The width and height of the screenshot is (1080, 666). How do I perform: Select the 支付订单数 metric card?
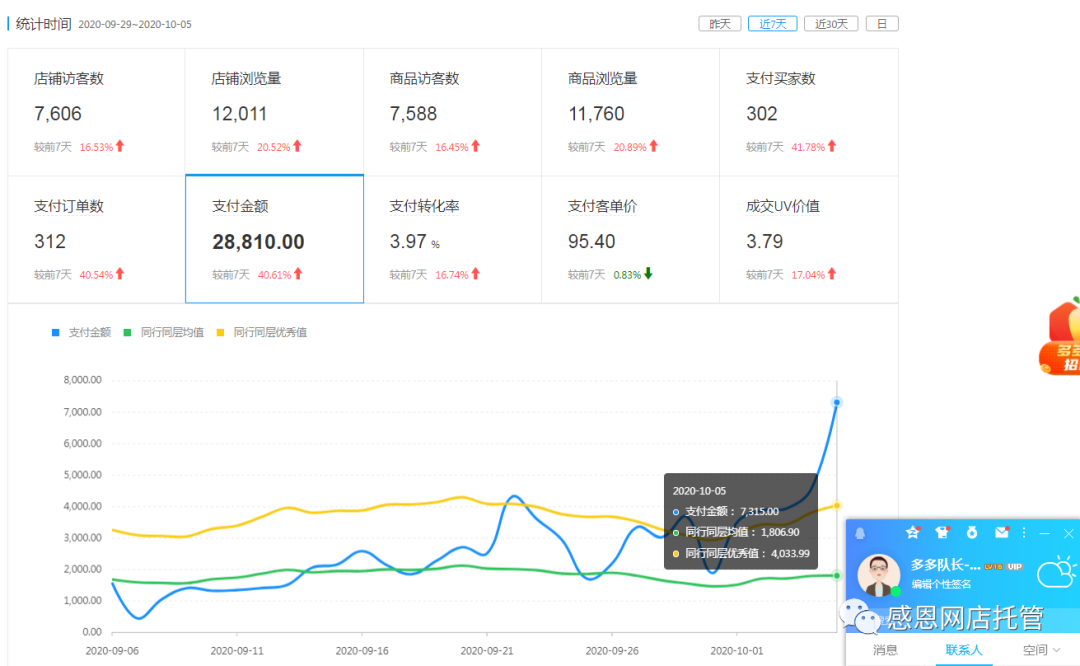click(x=96, y=240)
